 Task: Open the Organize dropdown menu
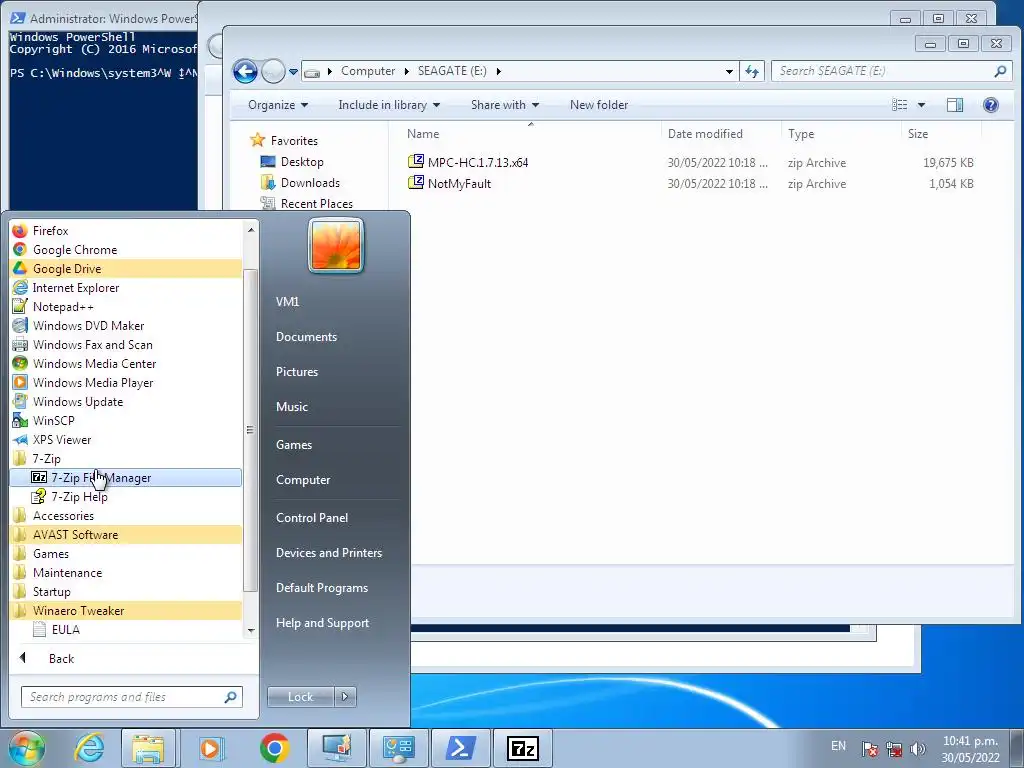[278, 104]
